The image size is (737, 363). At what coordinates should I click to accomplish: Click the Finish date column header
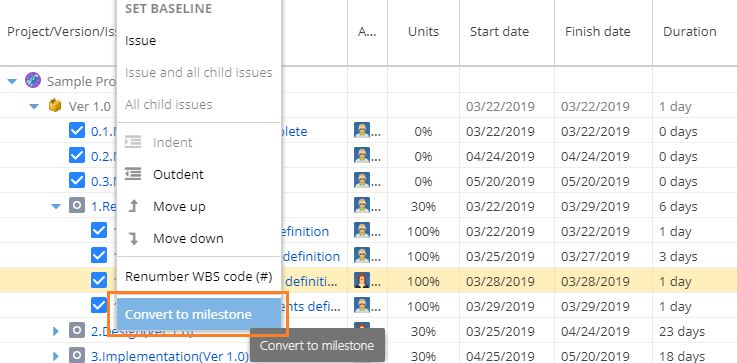click(597, 32)
